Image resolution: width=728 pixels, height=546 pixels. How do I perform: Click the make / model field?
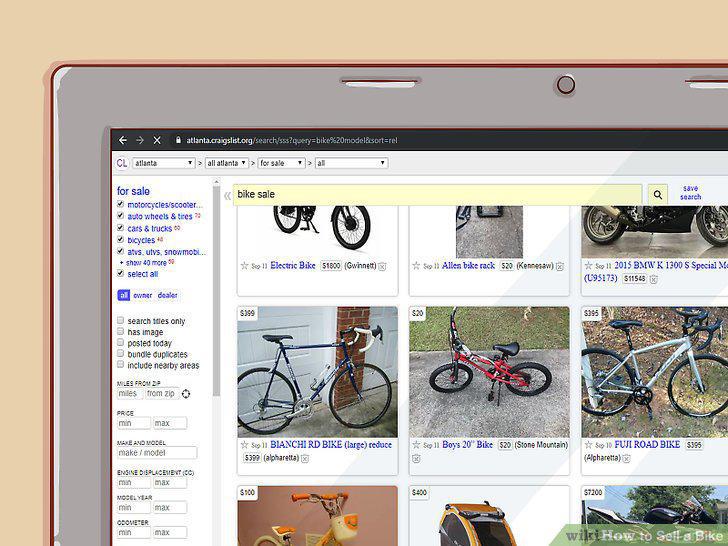(157, 453)
